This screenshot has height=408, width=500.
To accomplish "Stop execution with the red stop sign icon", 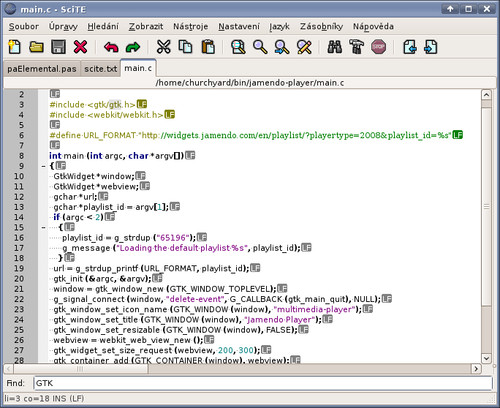I will point(379,47).
